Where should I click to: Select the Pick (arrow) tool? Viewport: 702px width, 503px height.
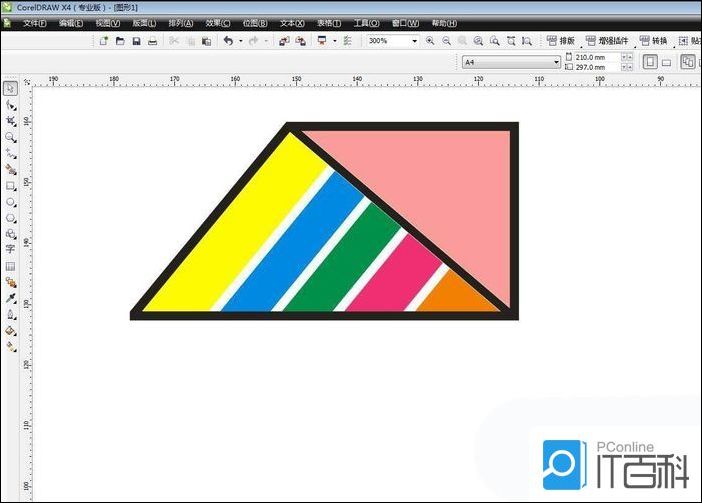pos(11,88)
